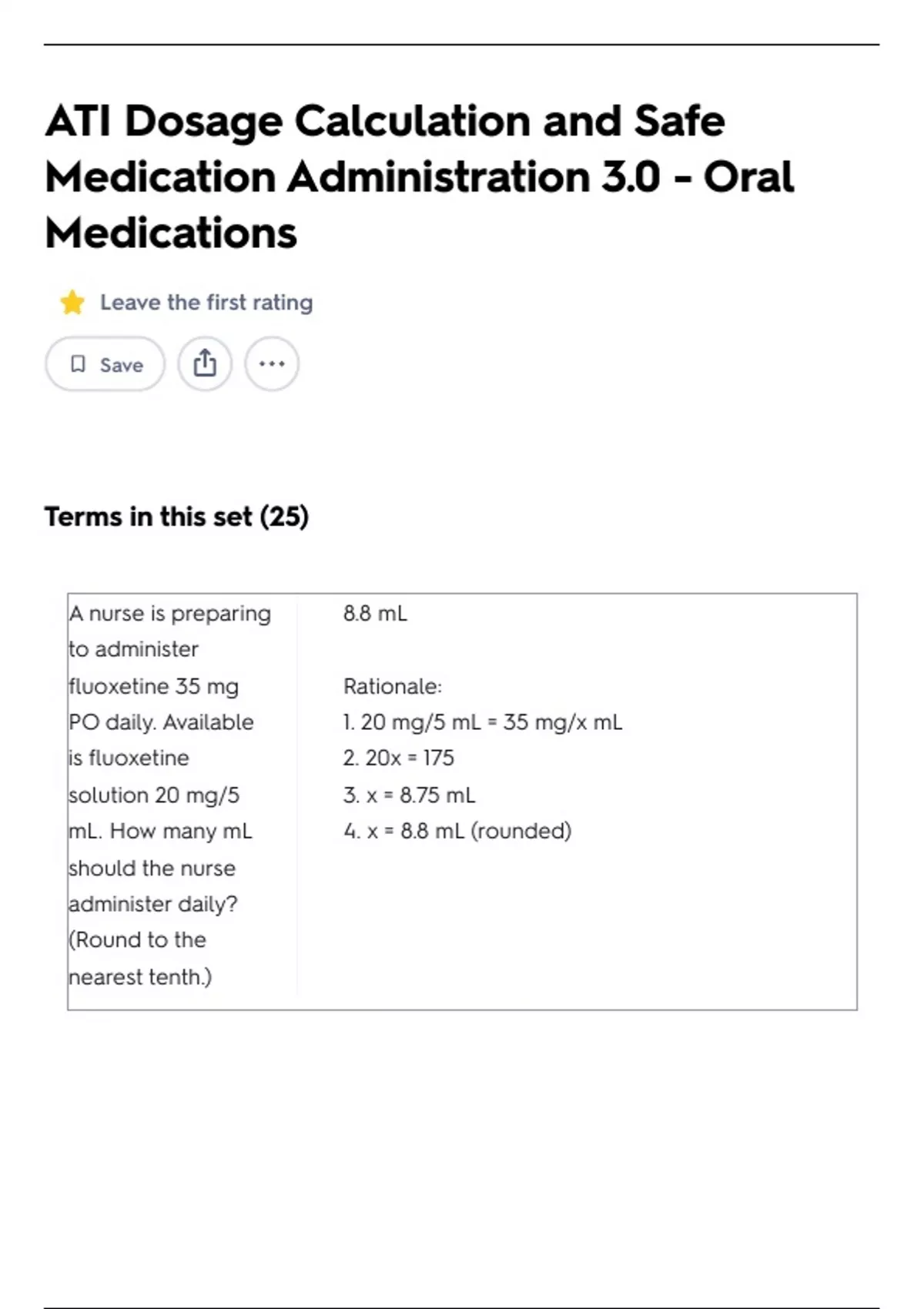The height and width of the screenshot is (1309, 924).
Task: Click the 'administer daily?' text line
Action: tap(153, 903)
